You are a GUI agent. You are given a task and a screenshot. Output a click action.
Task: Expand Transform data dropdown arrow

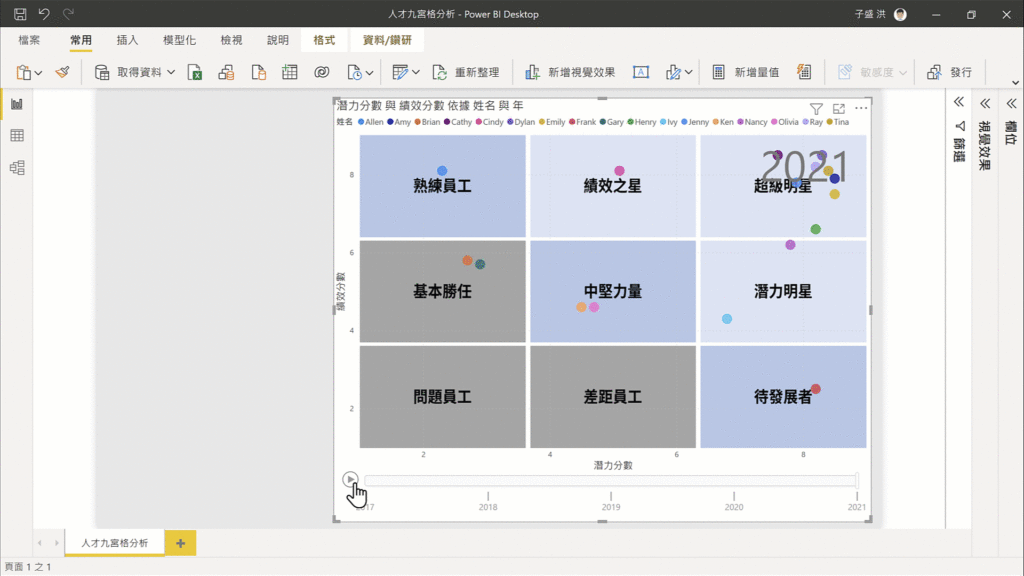(x=416, y=72)
